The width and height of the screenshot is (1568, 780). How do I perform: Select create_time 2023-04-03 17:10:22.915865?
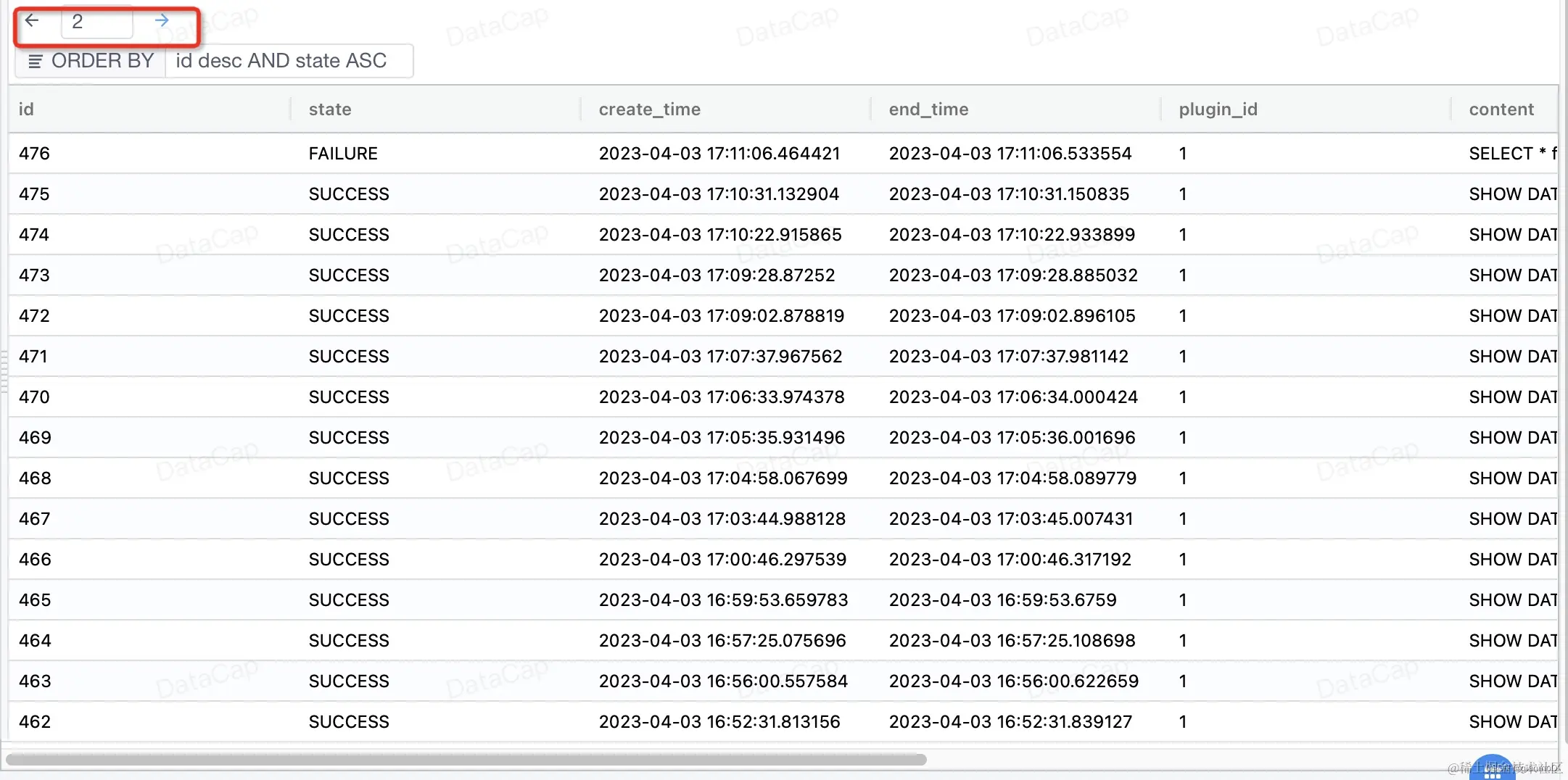pos(720,235)
